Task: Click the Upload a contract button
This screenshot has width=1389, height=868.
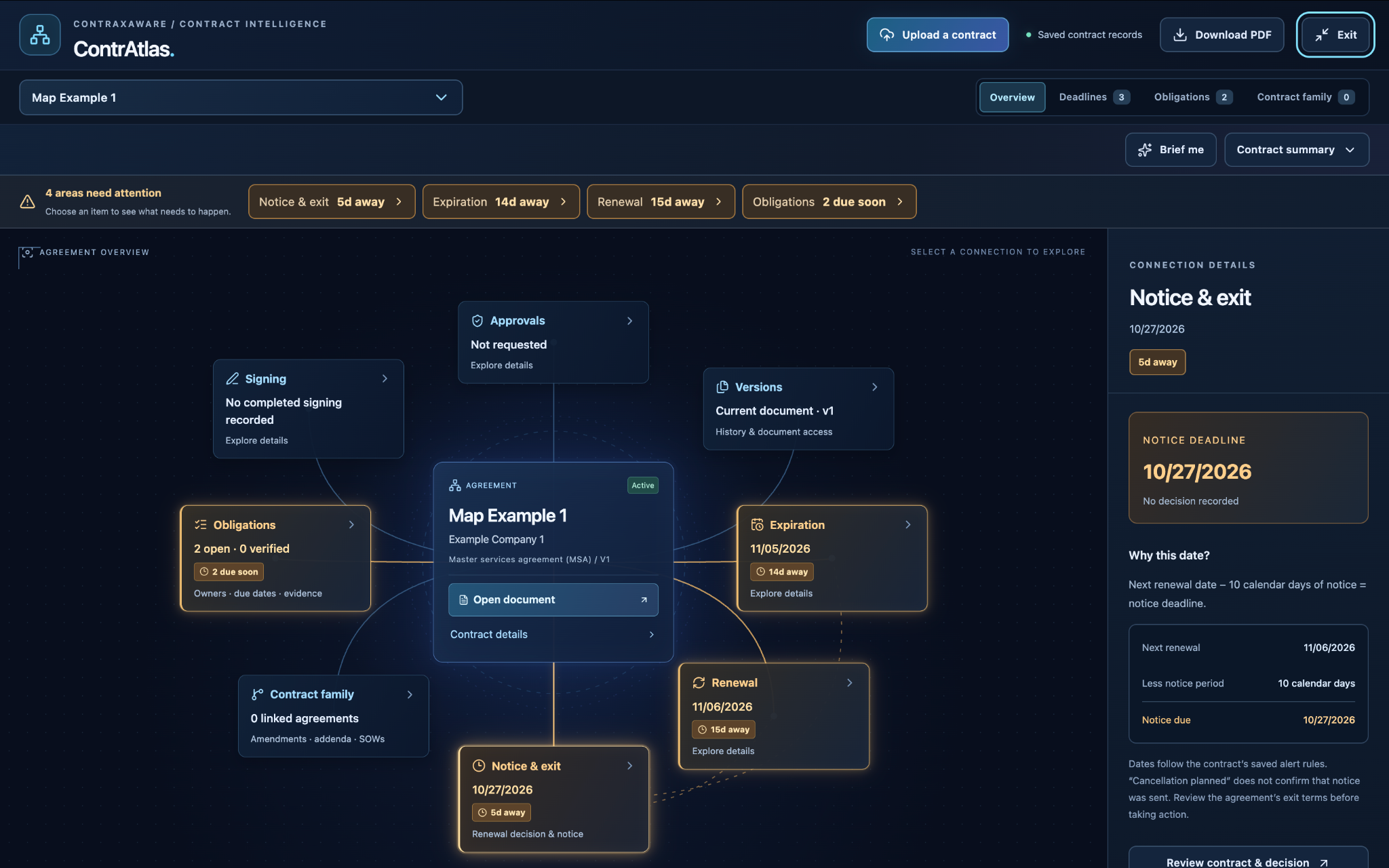Action: click(x=937, y=35)
